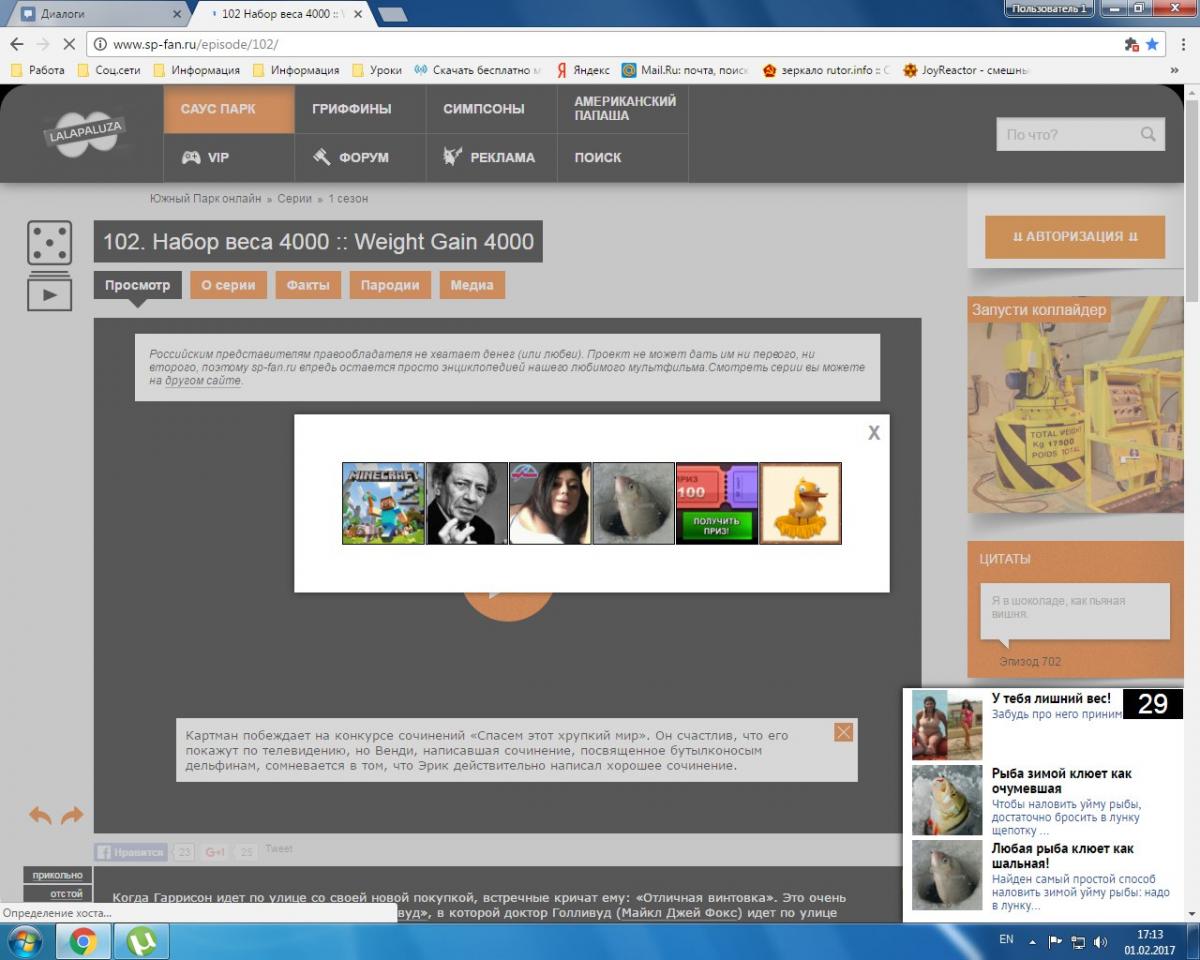
Task: Open a new browser tab
Action: click(x=392, y=14)
